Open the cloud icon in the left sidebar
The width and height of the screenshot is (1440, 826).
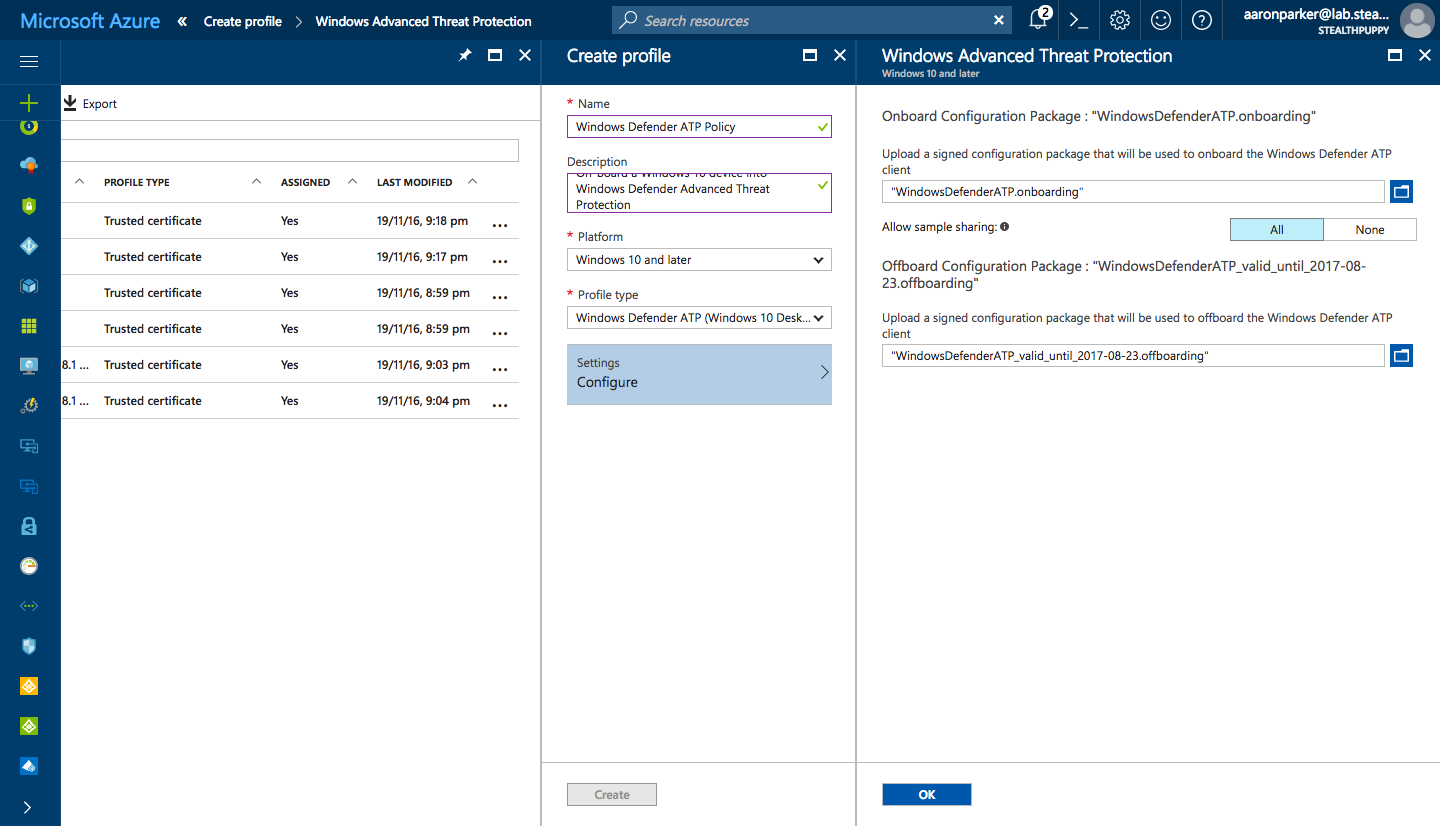(29, 165)
